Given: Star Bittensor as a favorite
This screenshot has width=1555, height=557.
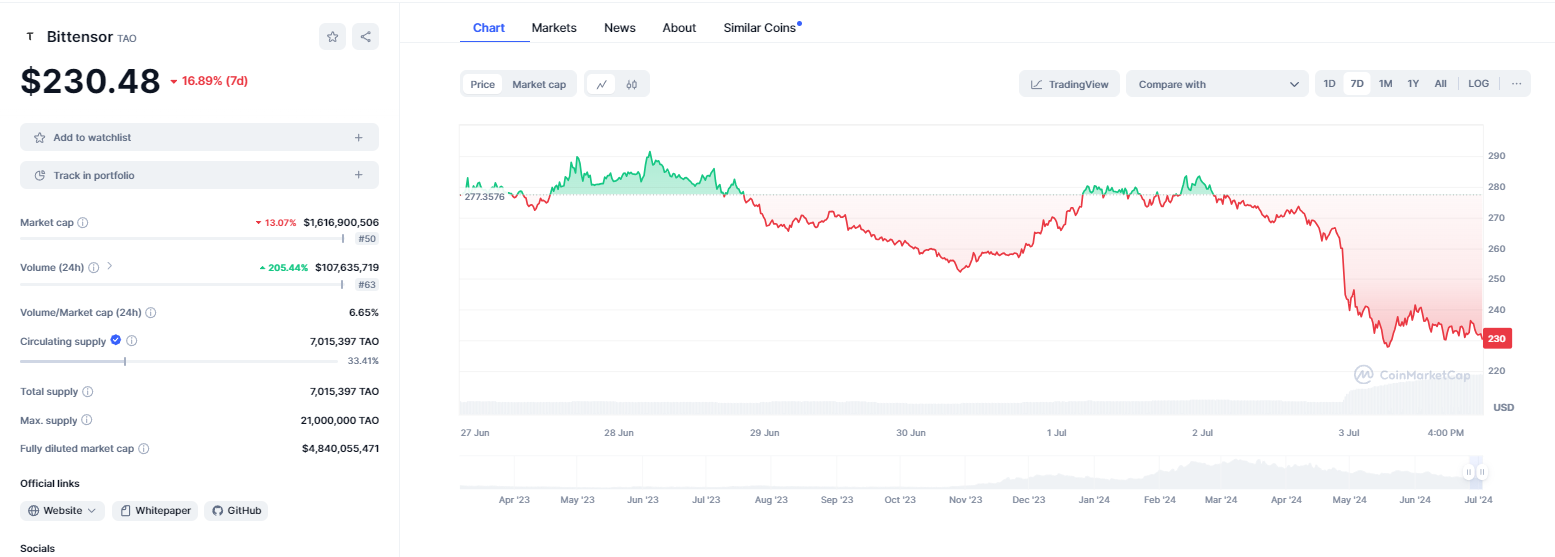Looking at the screenshot, I should [x=332, y=37].
